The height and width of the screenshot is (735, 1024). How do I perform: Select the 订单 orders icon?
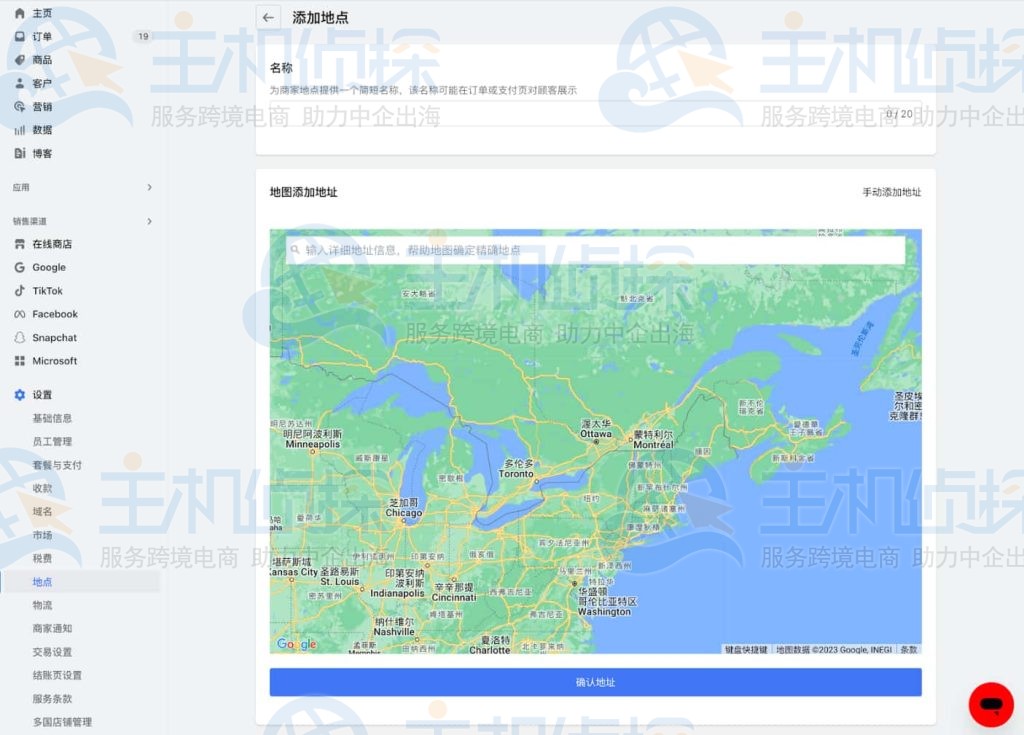coord(22,37)
